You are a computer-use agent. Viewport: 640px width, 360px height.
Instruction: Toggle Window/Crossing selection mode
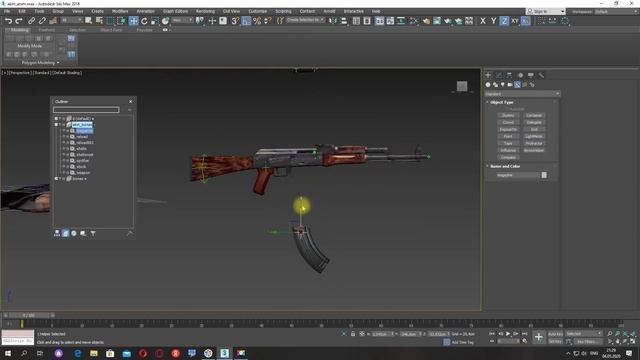[x=121, y=21]
